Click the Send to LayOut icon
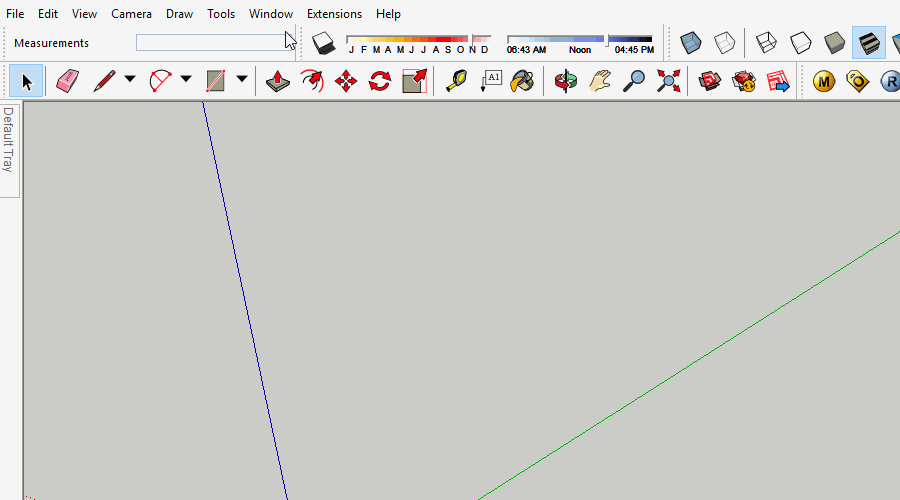Image resolution: width=900 pixels, height=500 pixels. (x=778, y=81)
